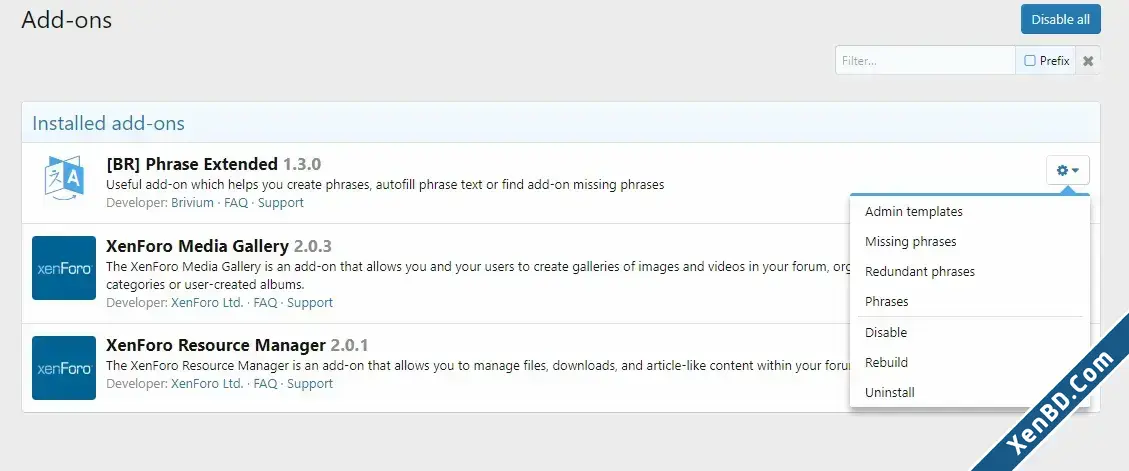Viewport: 1129px width, 471px height.
Task: Focus the Filter text field
Action: [925, 60]
